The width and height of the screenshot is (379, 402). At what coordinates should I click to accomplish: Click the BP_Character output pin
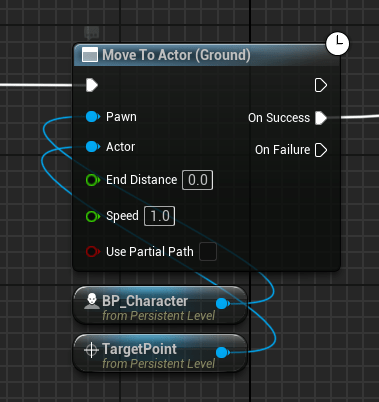222,303
